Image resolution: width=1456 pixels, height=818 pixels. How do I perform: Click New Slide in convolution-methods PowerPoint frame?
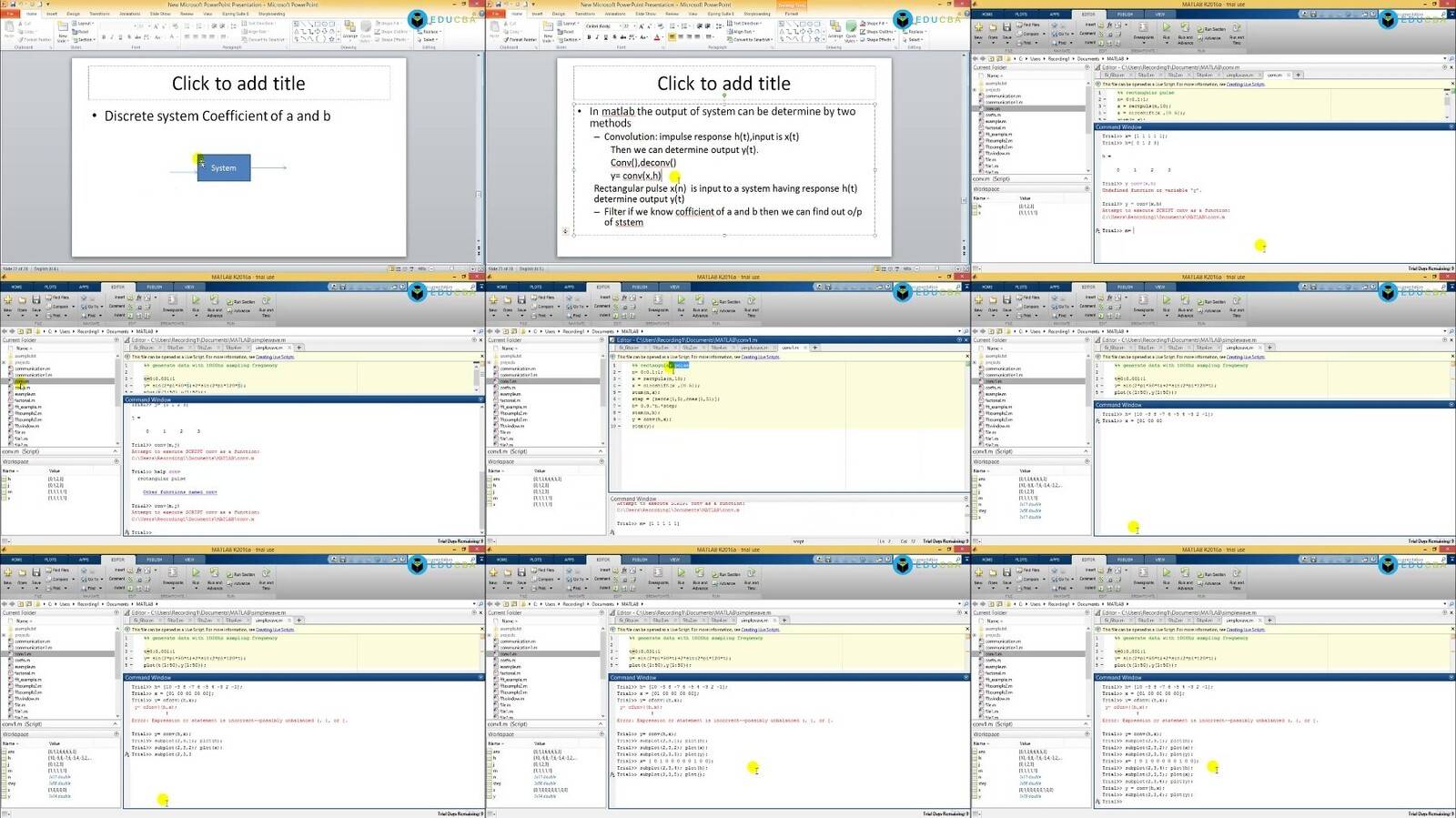(x=548, y=32)
